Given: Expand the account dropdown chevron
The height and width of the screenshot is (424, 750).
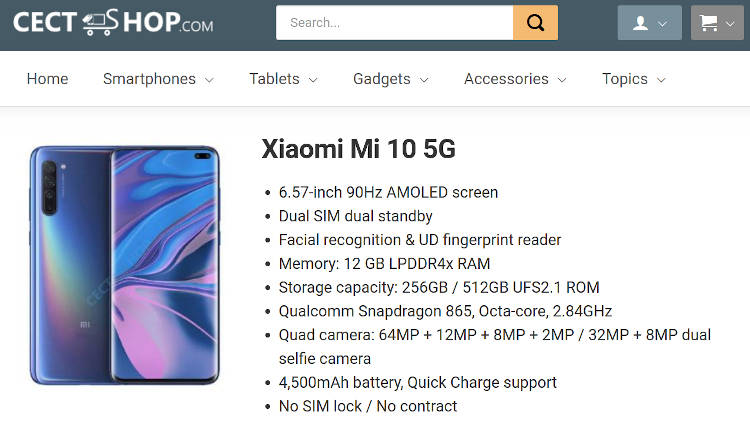Looking at the screenshot, I should click(x=662, y=23).
